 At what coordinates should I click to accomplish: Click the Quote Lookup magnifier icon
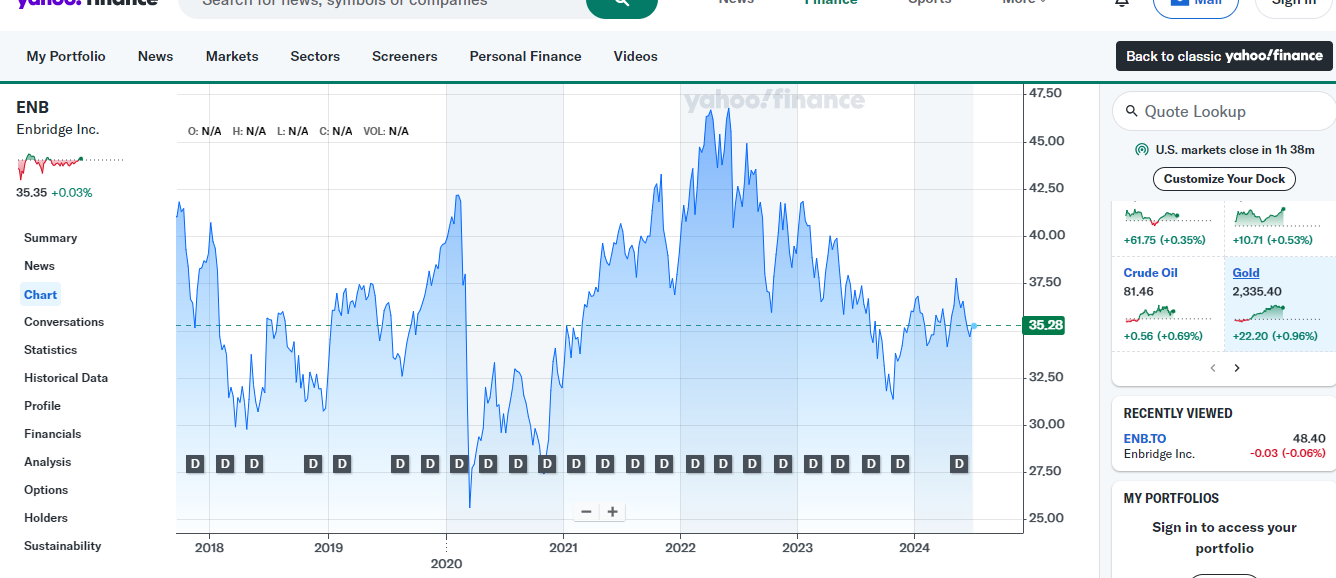click(1132, 112)
